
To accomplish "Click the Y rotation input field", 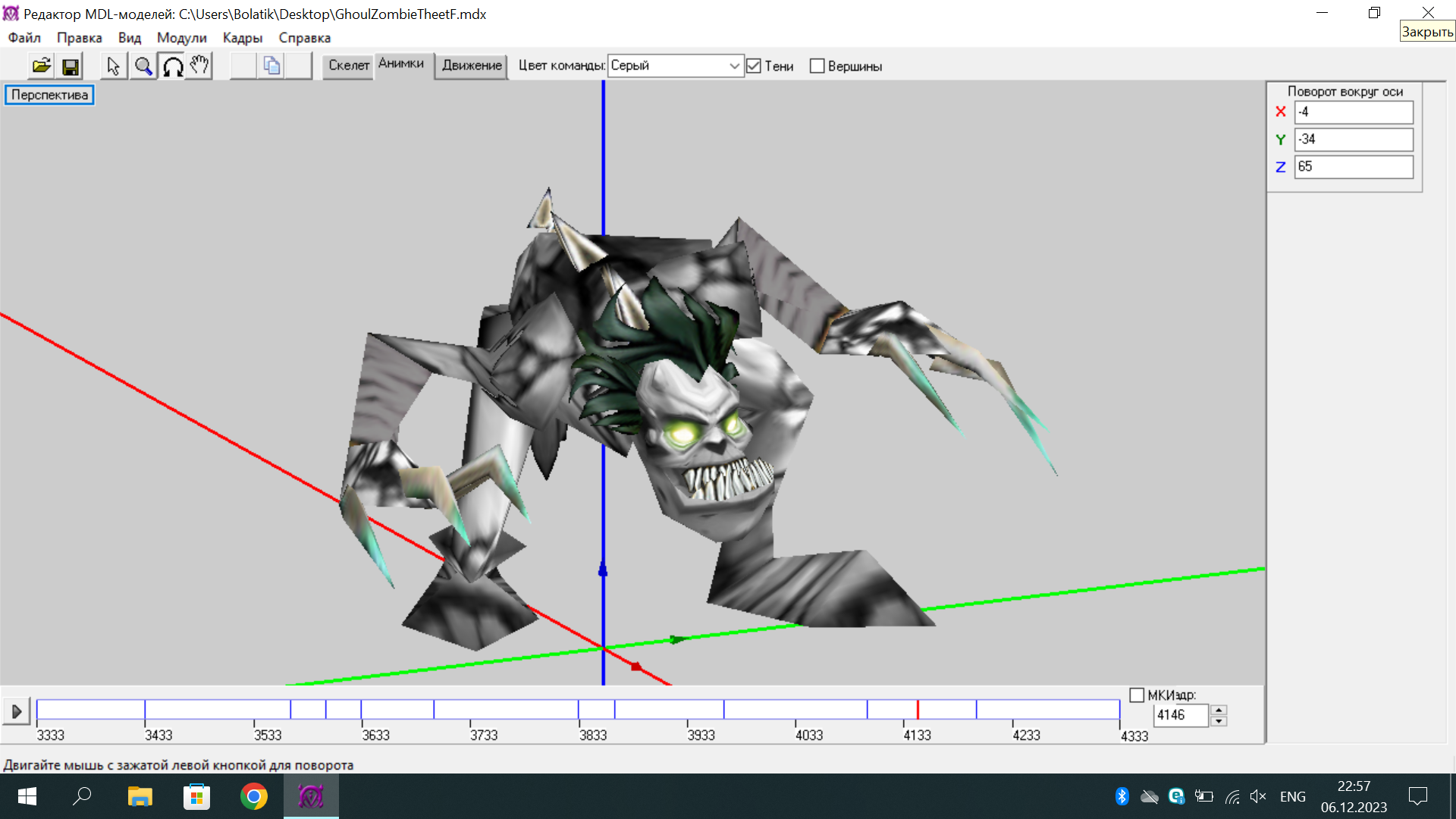I will 1354,140.
